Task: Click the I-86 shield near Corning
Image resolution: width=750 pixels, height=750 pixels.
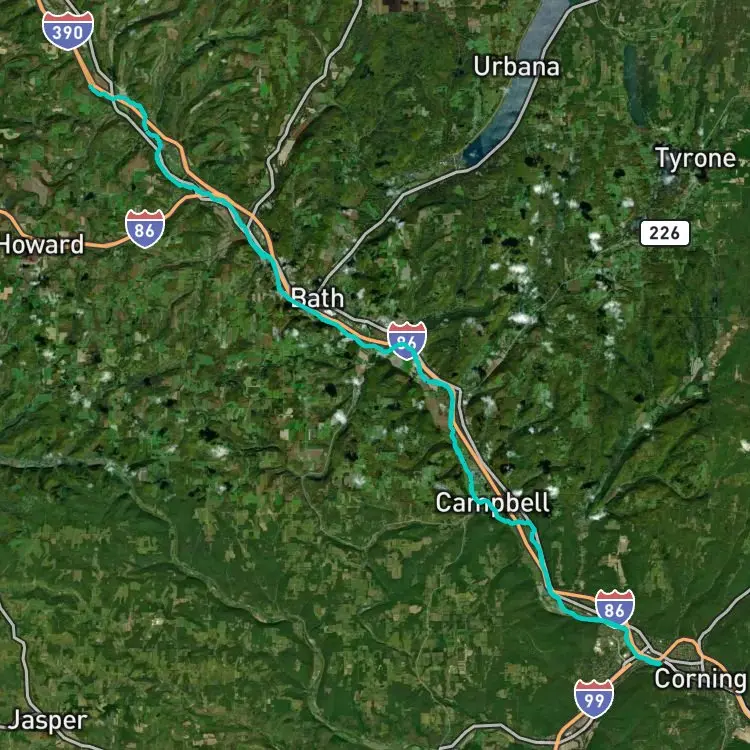Action: pyautogui.click(x=615, y=608)
